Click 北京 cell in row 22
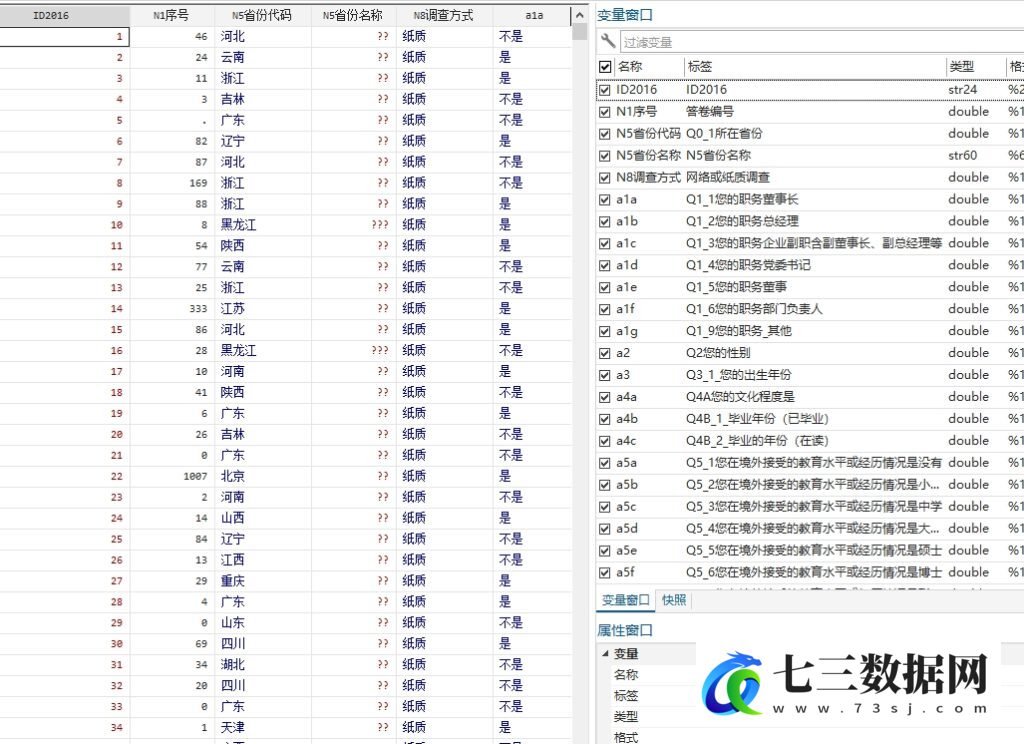The image size is (1024, 744). (x=263, y=476)
